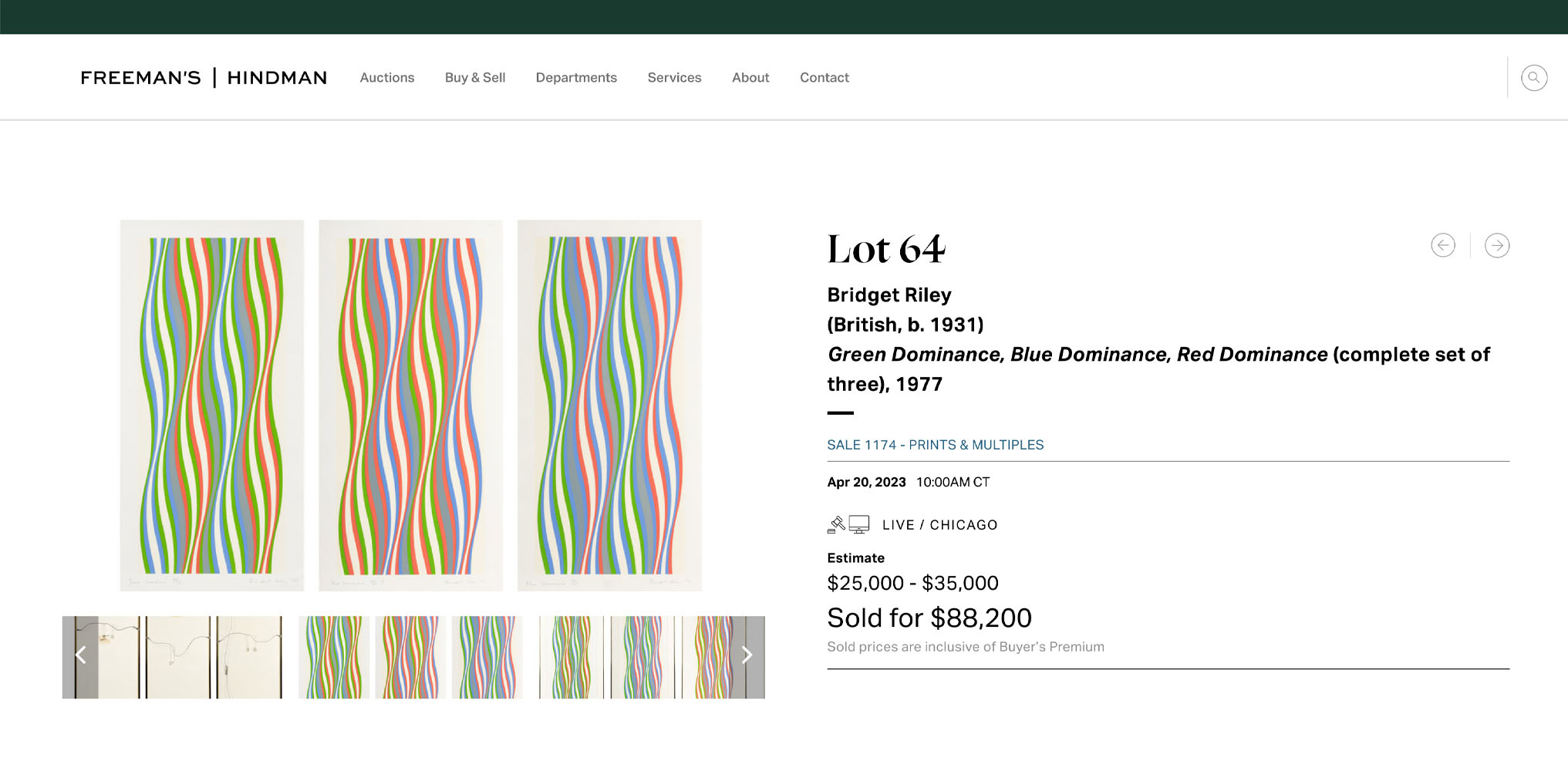Click the left carousel chevron
The height and width of the screenshot is (771, 1568).
click(x=80, y=655)
